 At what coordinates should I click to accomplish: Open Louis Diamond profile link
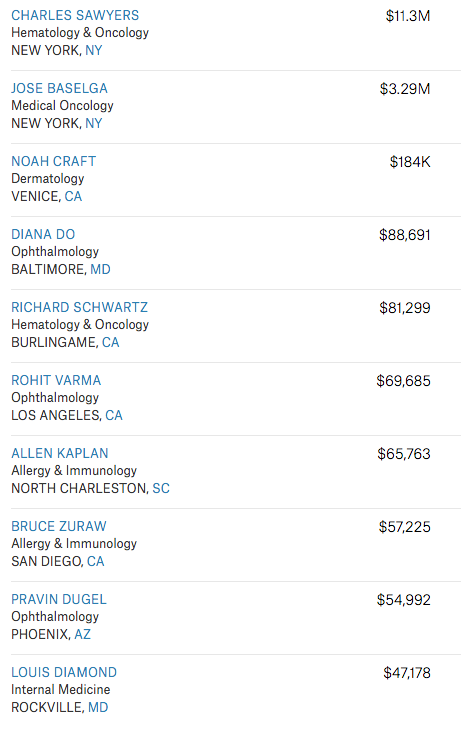coord(64,672)
